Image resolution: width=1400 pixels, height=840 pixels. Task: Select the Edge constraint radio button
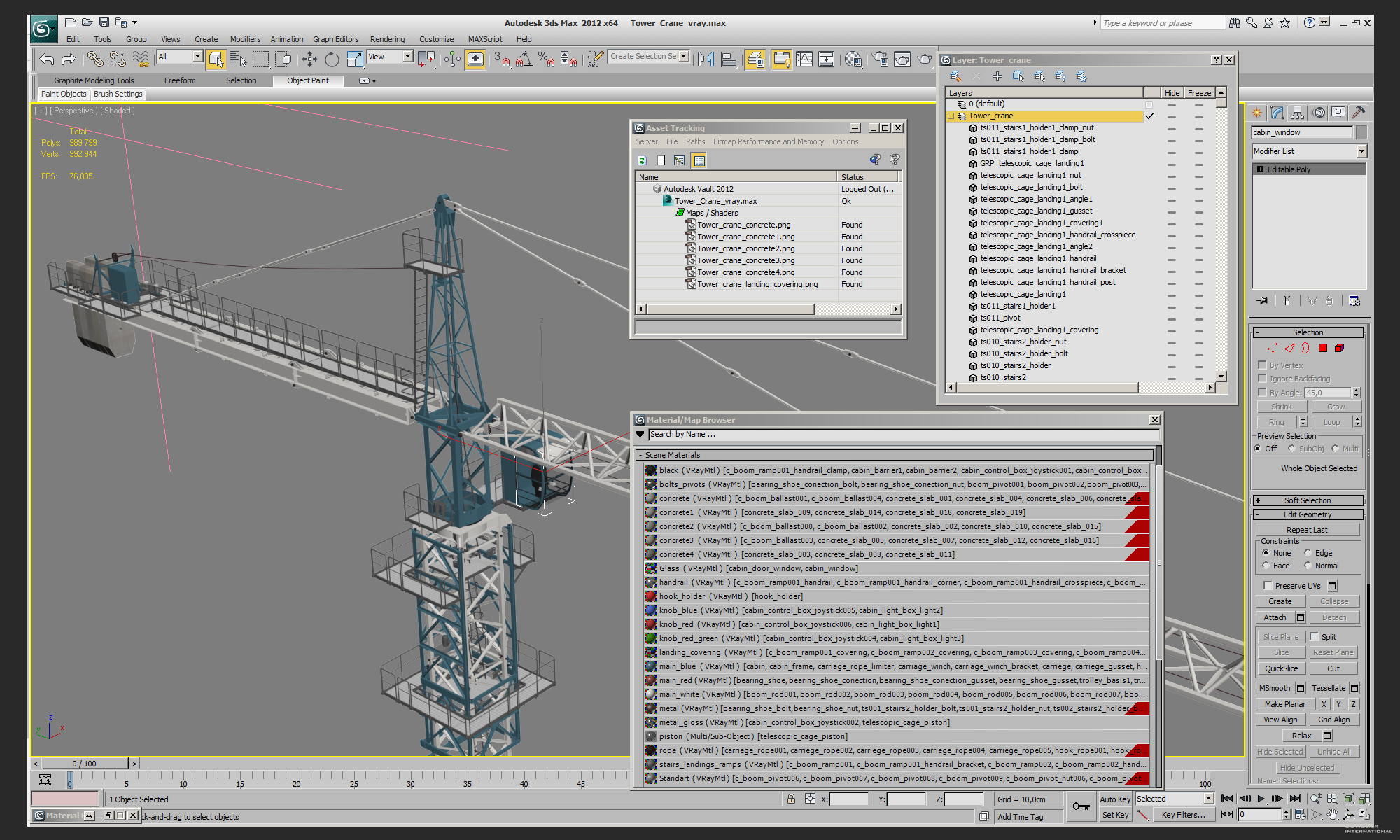point(1308,553)
